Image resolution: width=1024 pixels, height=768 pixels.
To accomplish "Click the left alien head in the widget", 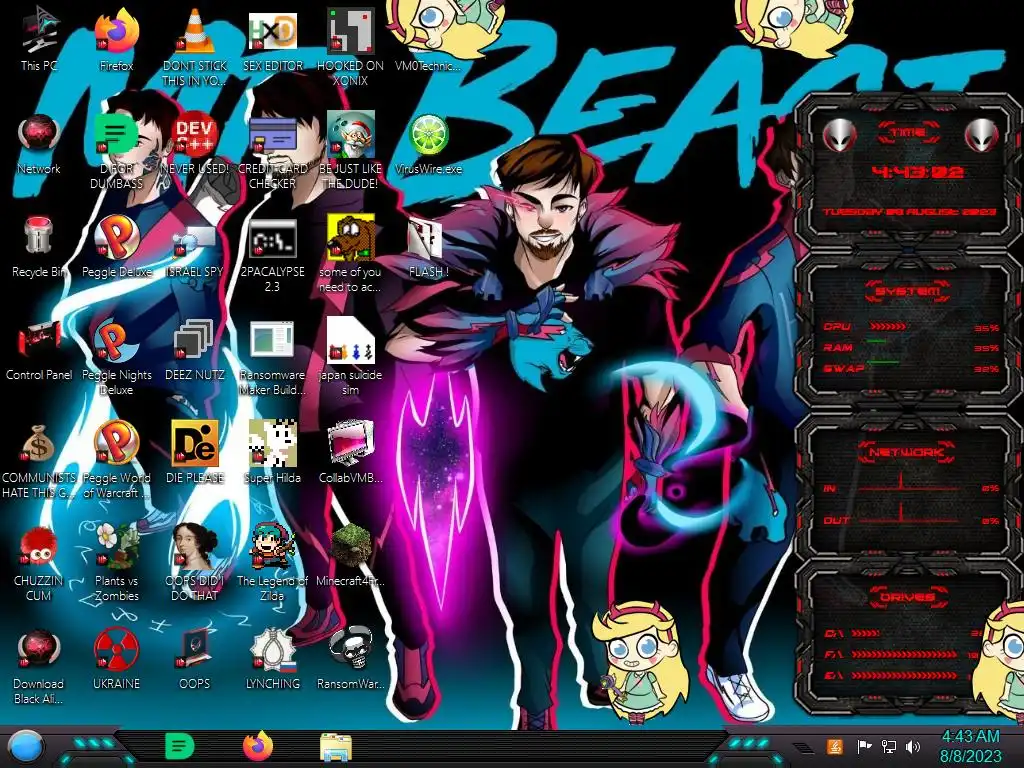I will tap(839, 135).
